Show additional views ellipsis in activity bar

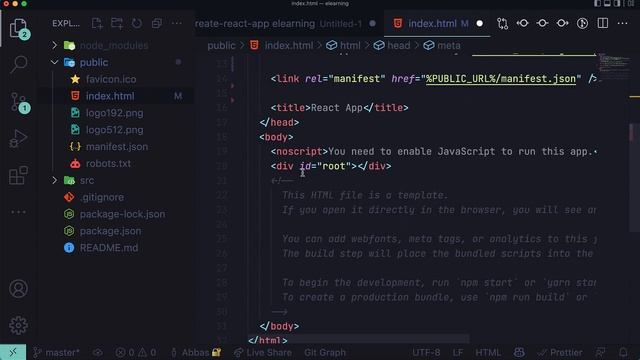[18, 212]
